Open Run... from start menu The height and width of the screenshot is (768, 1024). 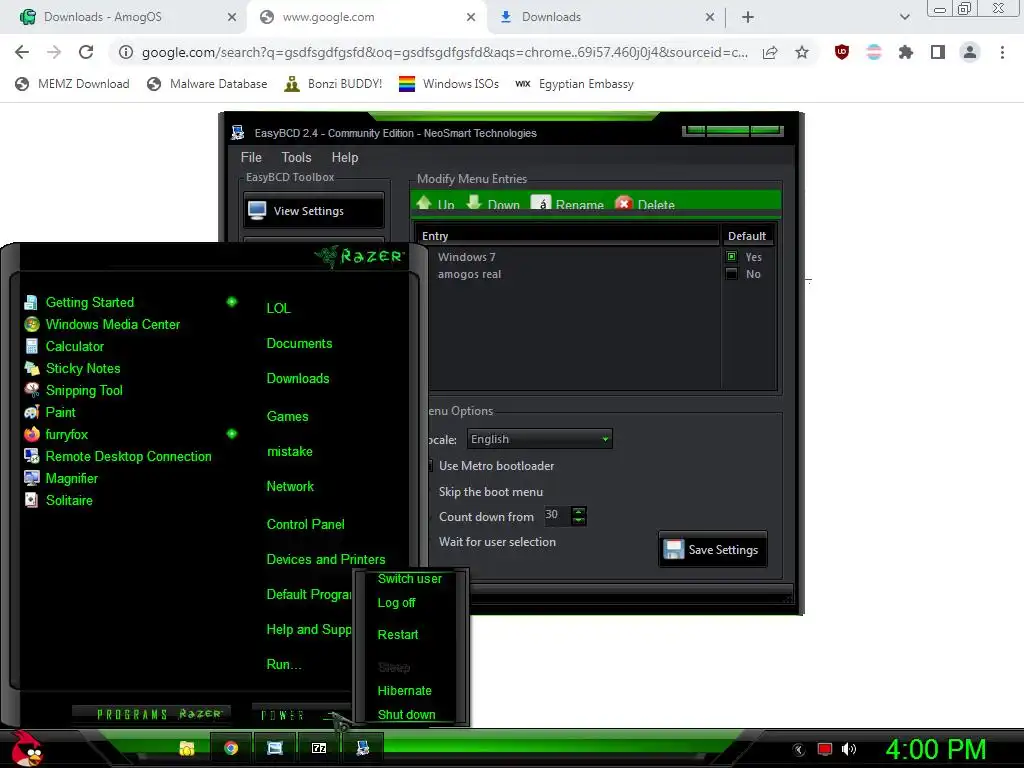tap(284, 665)
